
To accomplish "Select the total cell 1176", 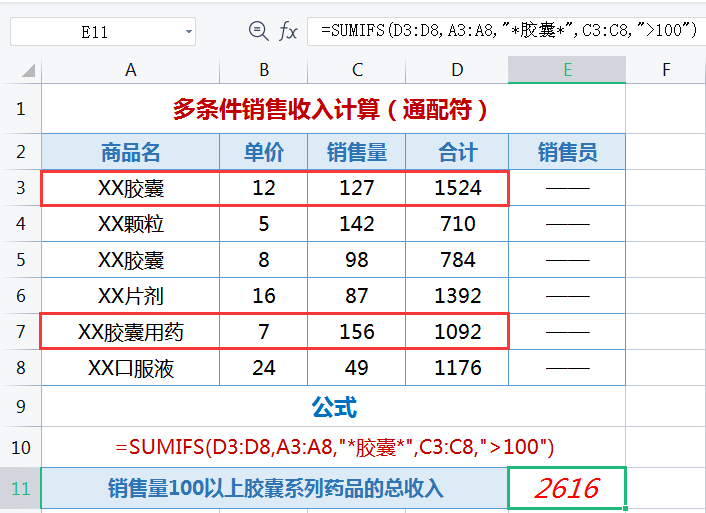I will point(457,368).
